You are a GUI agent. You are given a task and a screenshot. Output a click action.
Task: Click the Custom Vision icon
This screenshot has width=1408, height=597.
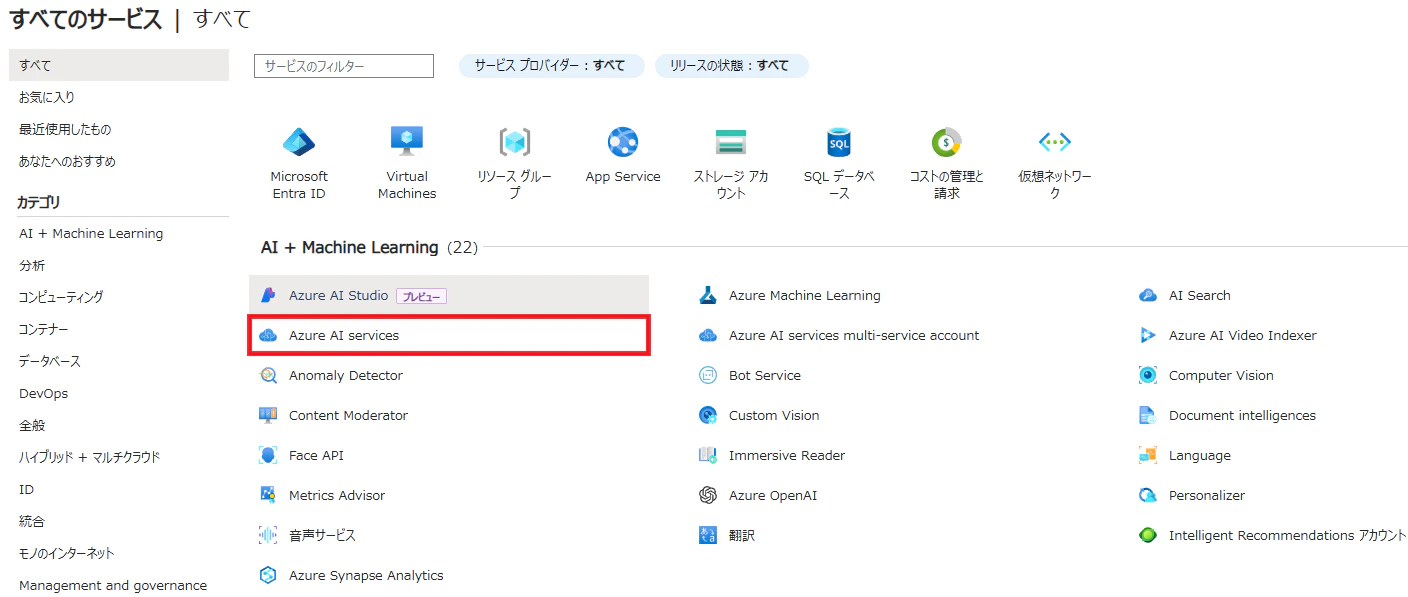click(x=708, y=415)
